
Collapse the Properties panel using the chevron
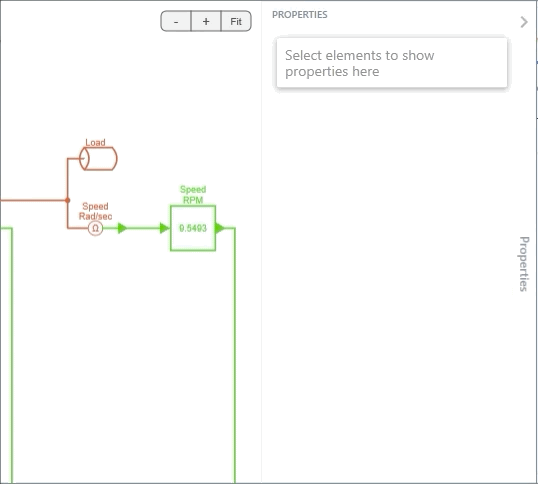coord(524,22)
